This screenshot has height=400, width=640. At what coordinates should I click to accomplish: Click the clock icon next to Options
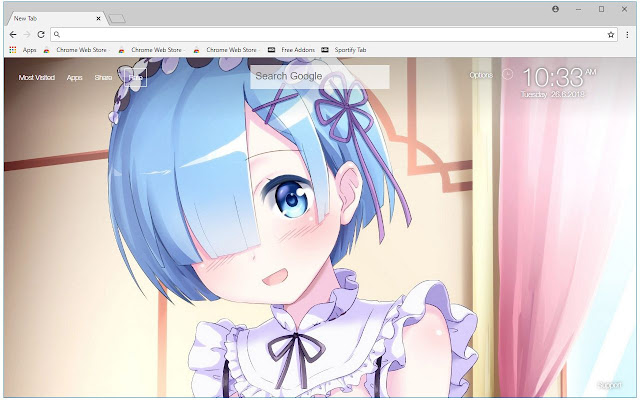click(x=507, y=74)
